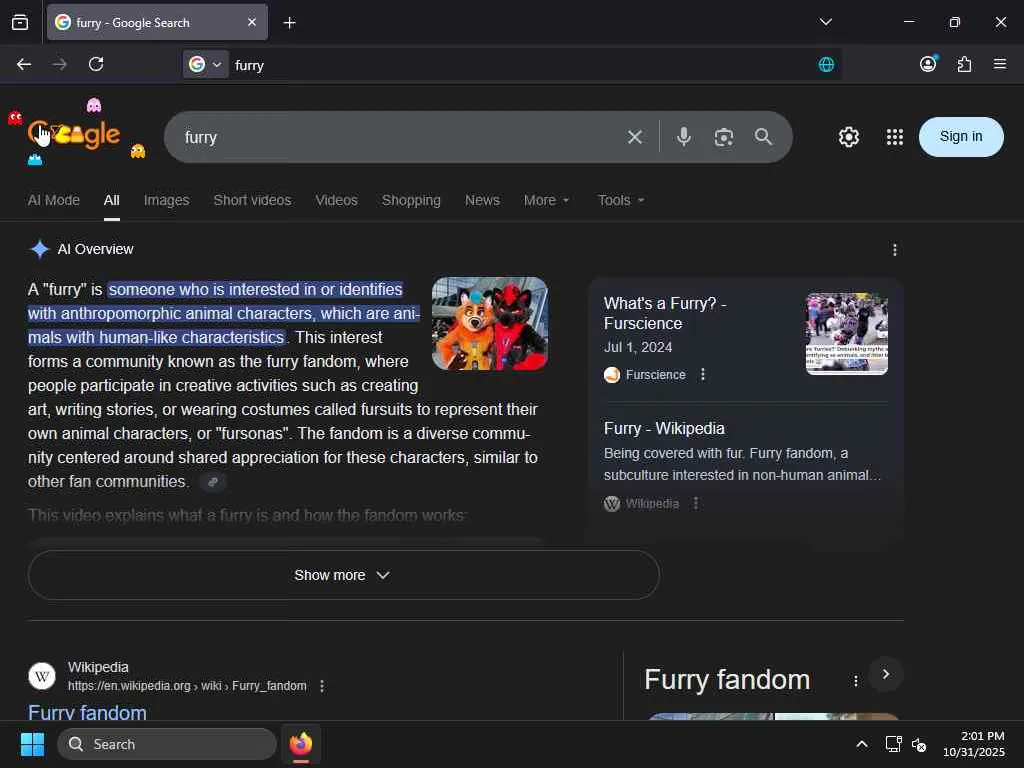This screenshot has height=768, width=1024.
Task: Expand the More search filters dropdown
Action: pos(547,200)
